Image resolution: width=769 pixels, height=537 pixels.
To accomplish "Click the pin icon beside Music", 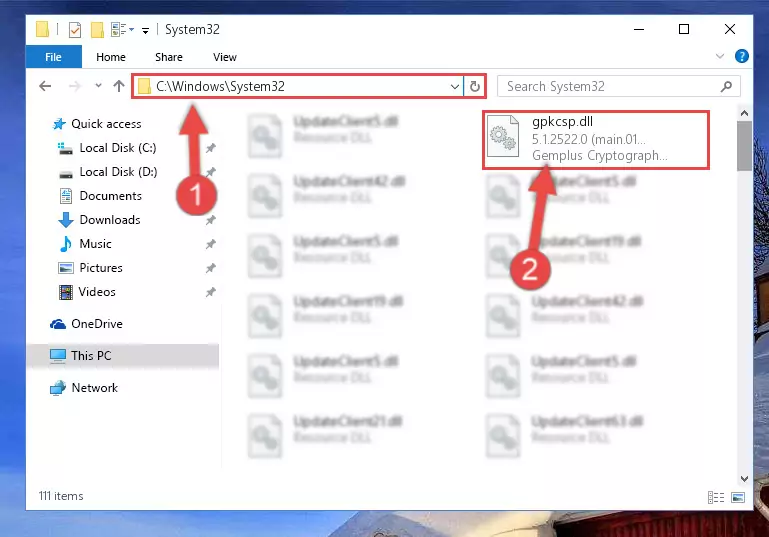I will 210,244.
